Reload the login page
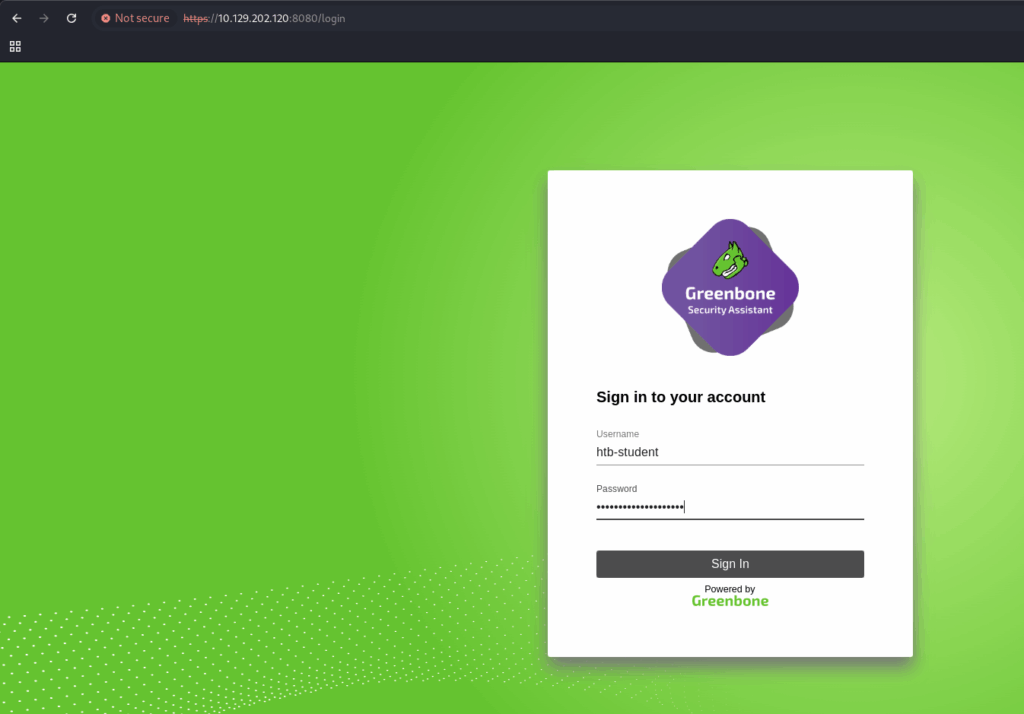 [71, 18]
